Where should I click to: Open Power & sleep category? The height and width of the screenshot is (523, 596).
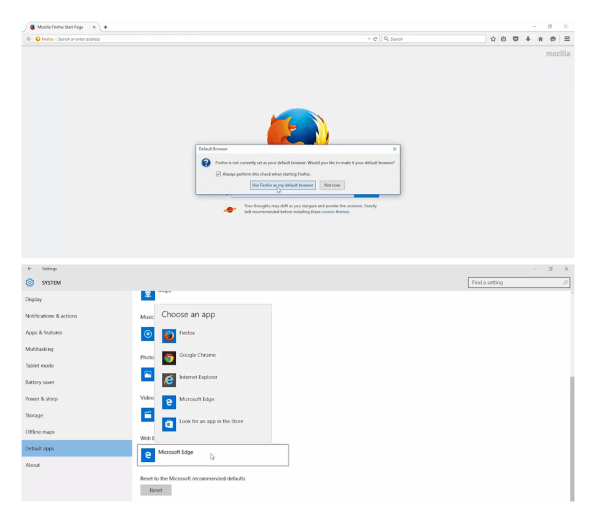point(76,399)
